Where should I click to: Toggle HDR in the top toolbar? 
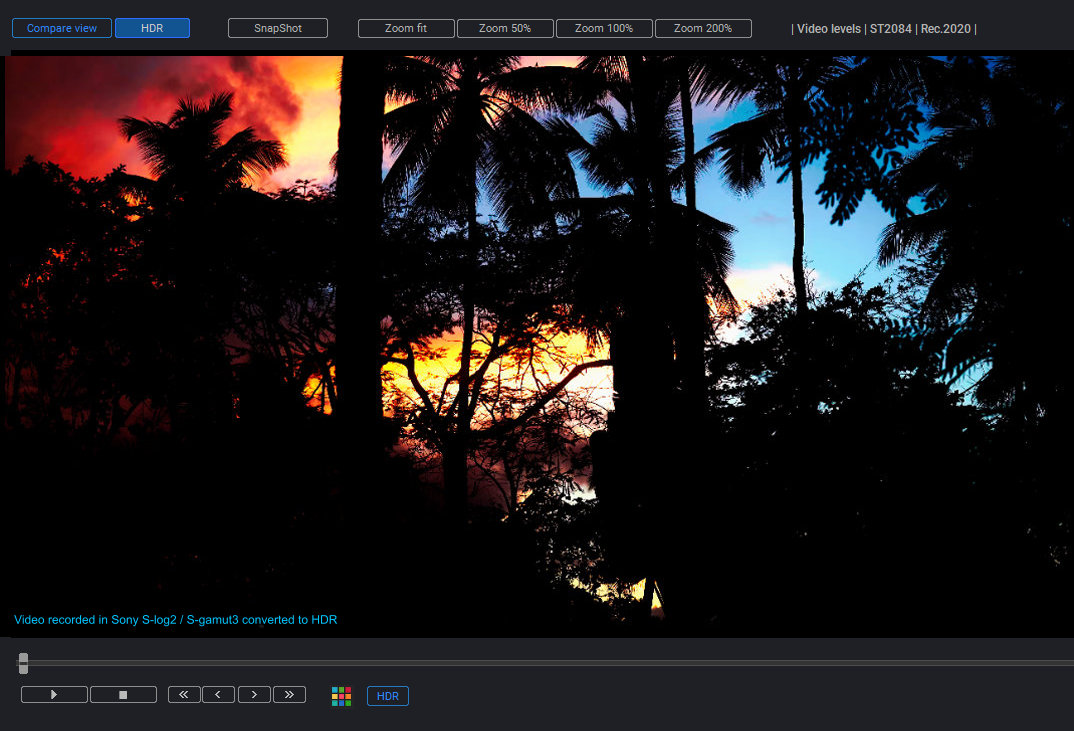tap(152, 28)
